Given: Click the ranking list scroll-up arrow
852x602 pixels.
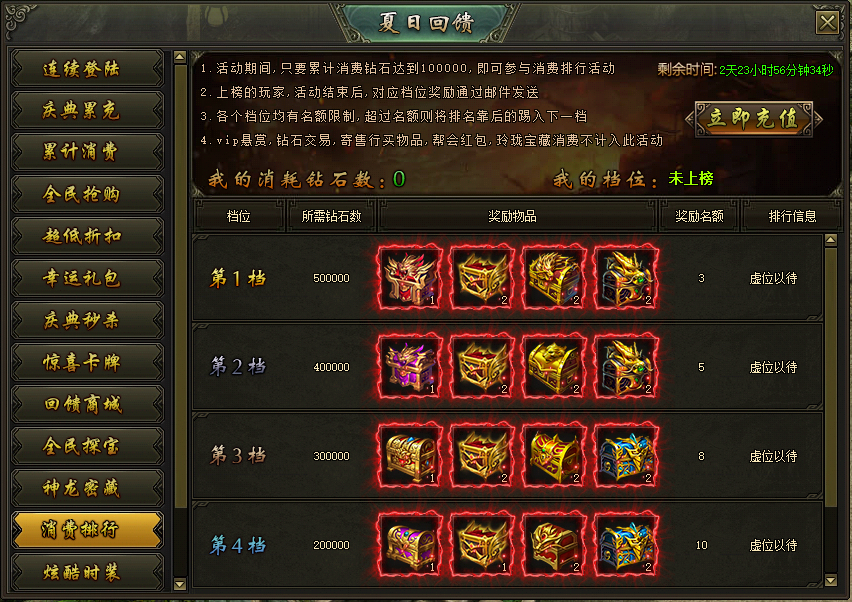Looking at the screenshot, I should click(x=831, y=240).
